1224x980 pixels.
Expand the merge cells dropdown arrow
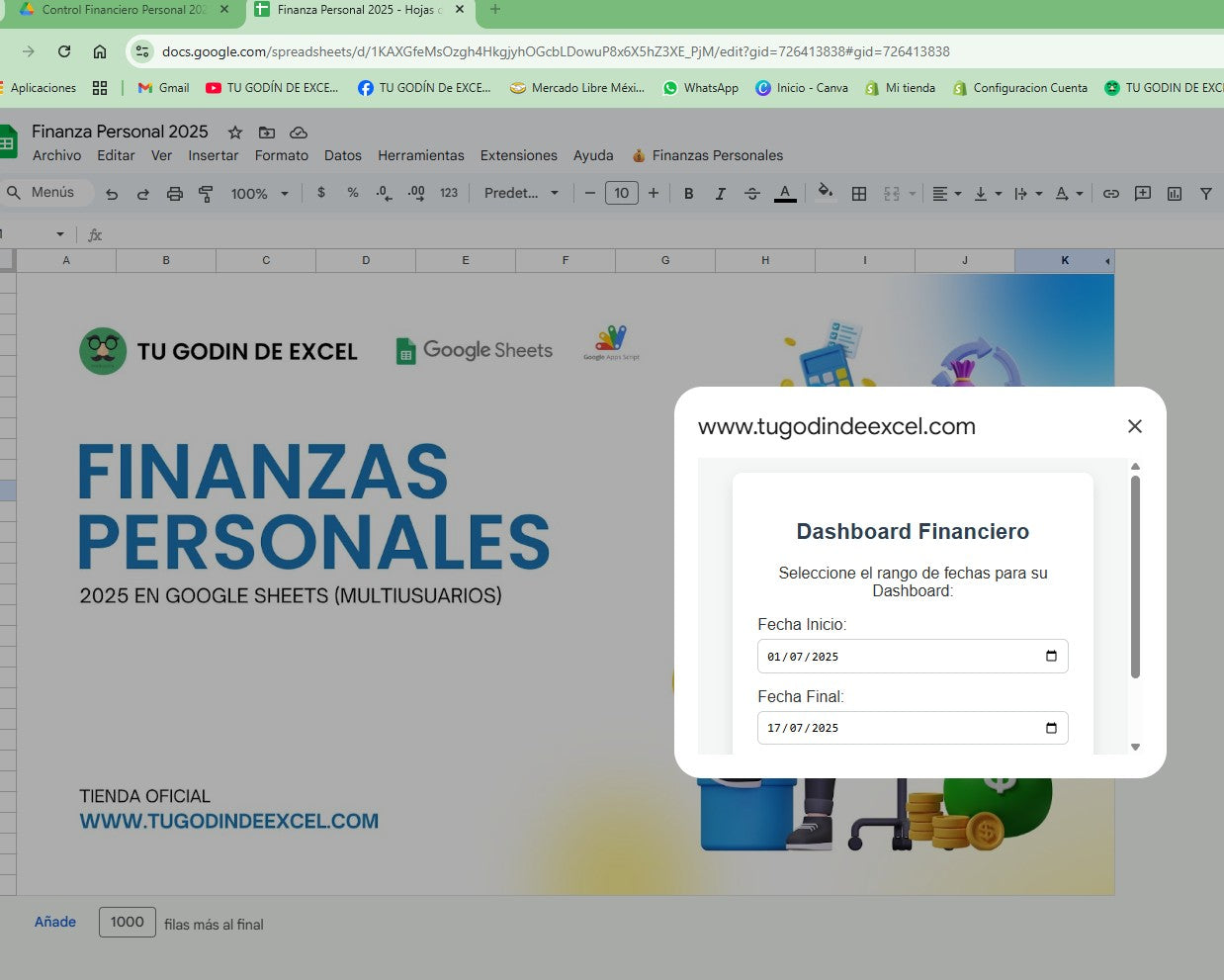pos(912,194)
